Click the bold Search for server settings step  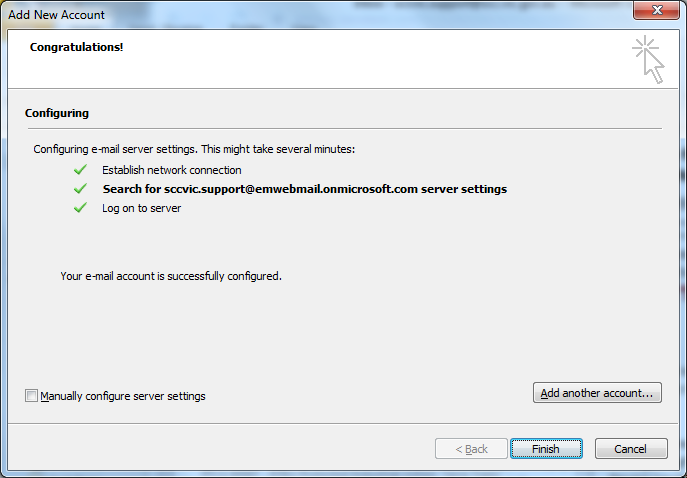[x=304, y=189]
